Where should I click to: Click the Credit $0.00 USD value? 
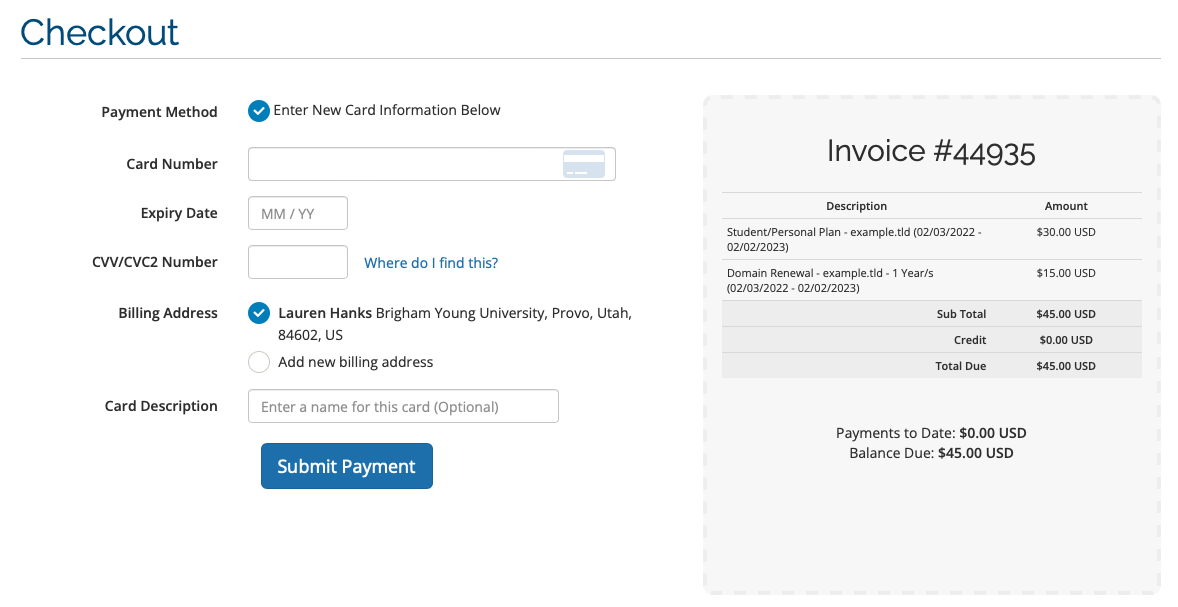(1066, 340)
